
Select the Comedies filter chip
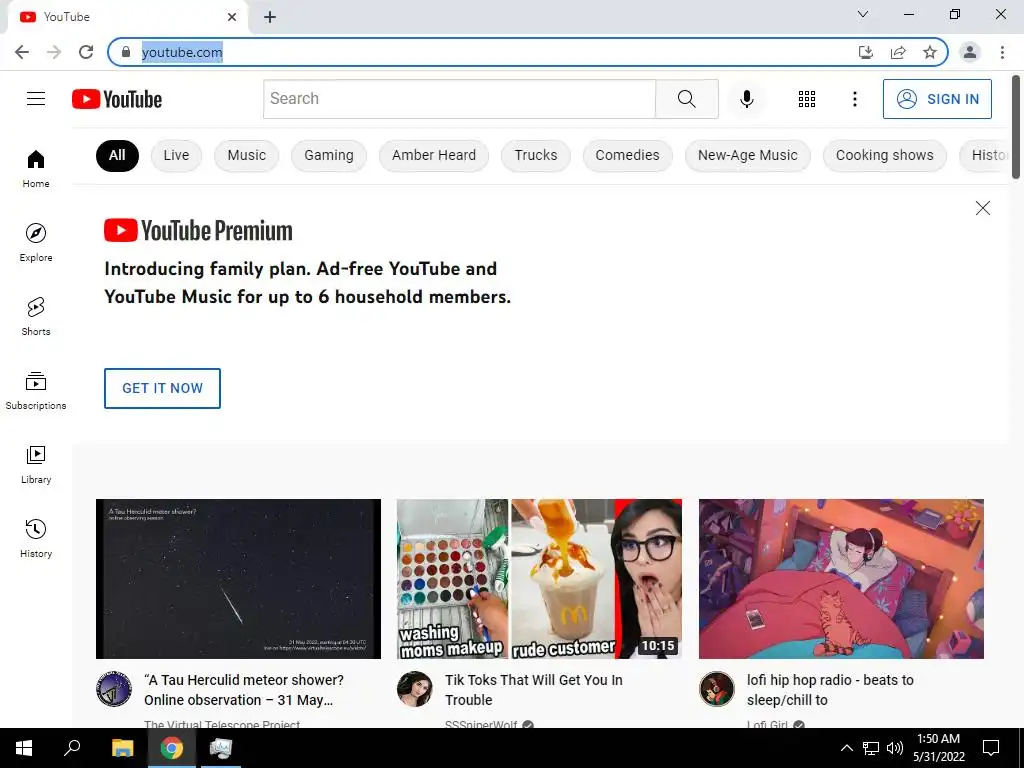point(627,155)
